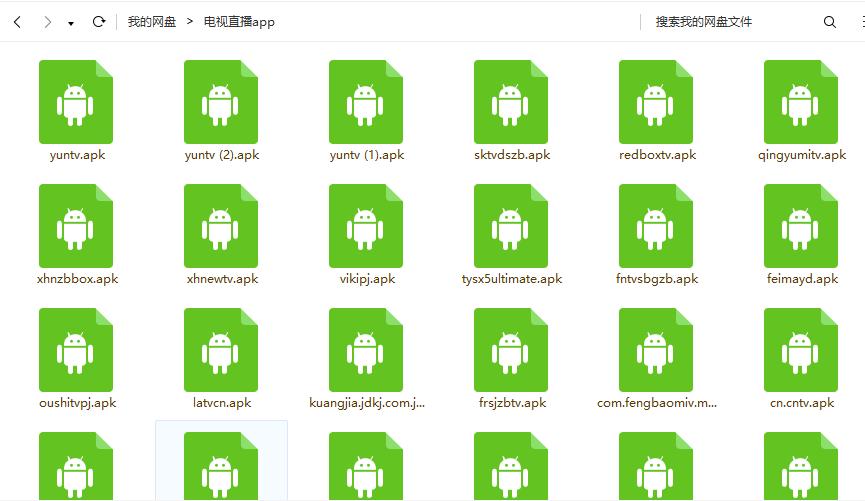Click the qingyumitv.apk filename label

pos(802,155)
